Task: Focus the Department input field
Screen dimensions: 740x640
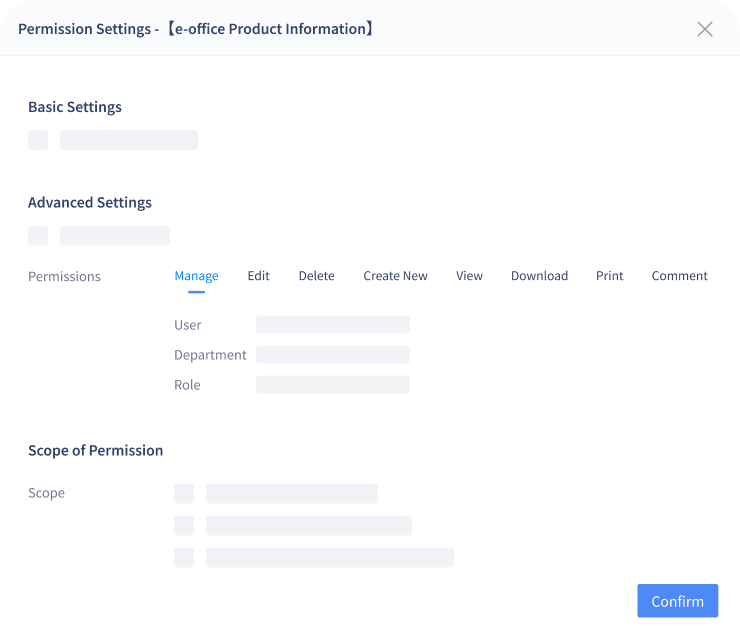Action: [333, 355]
